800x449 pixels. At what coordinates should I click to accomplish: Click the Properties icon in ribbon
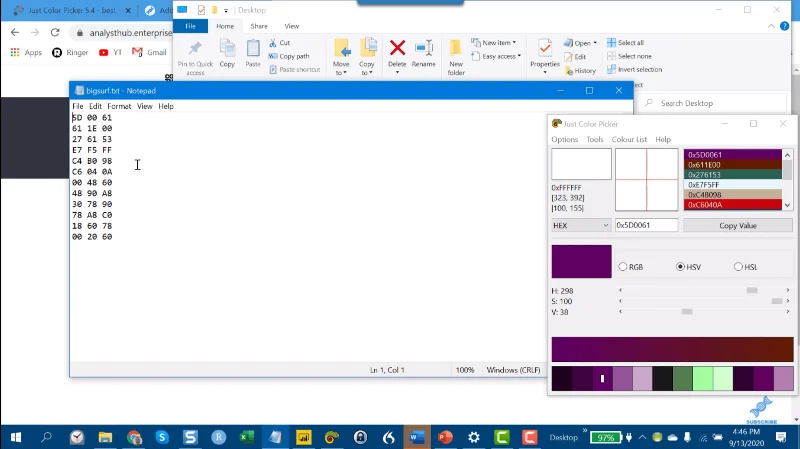click(x=544, y=48)
